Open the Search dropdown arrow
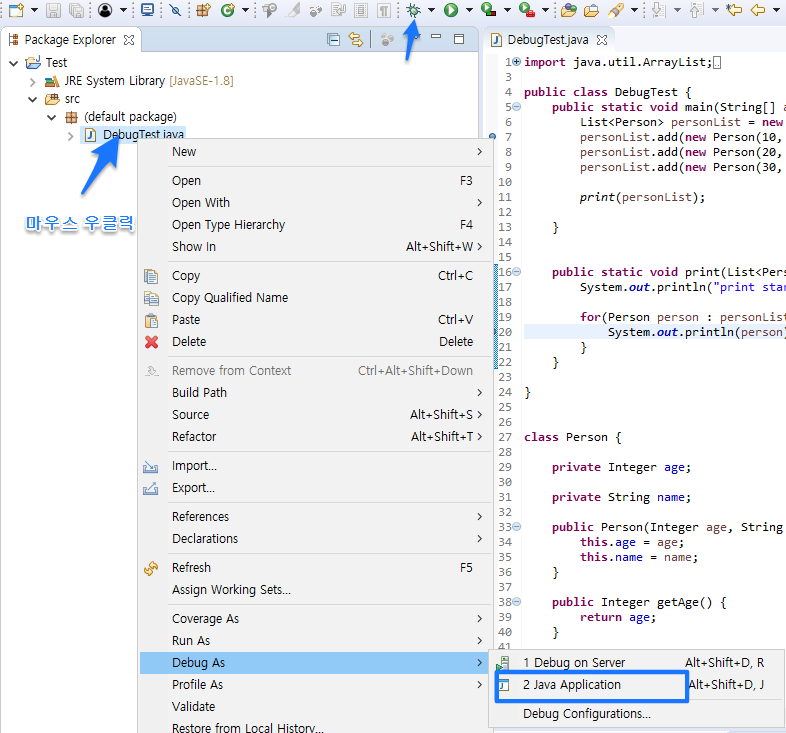Image resolution: width=786 pixels, height=733 pixels. (x=635, y=10)
